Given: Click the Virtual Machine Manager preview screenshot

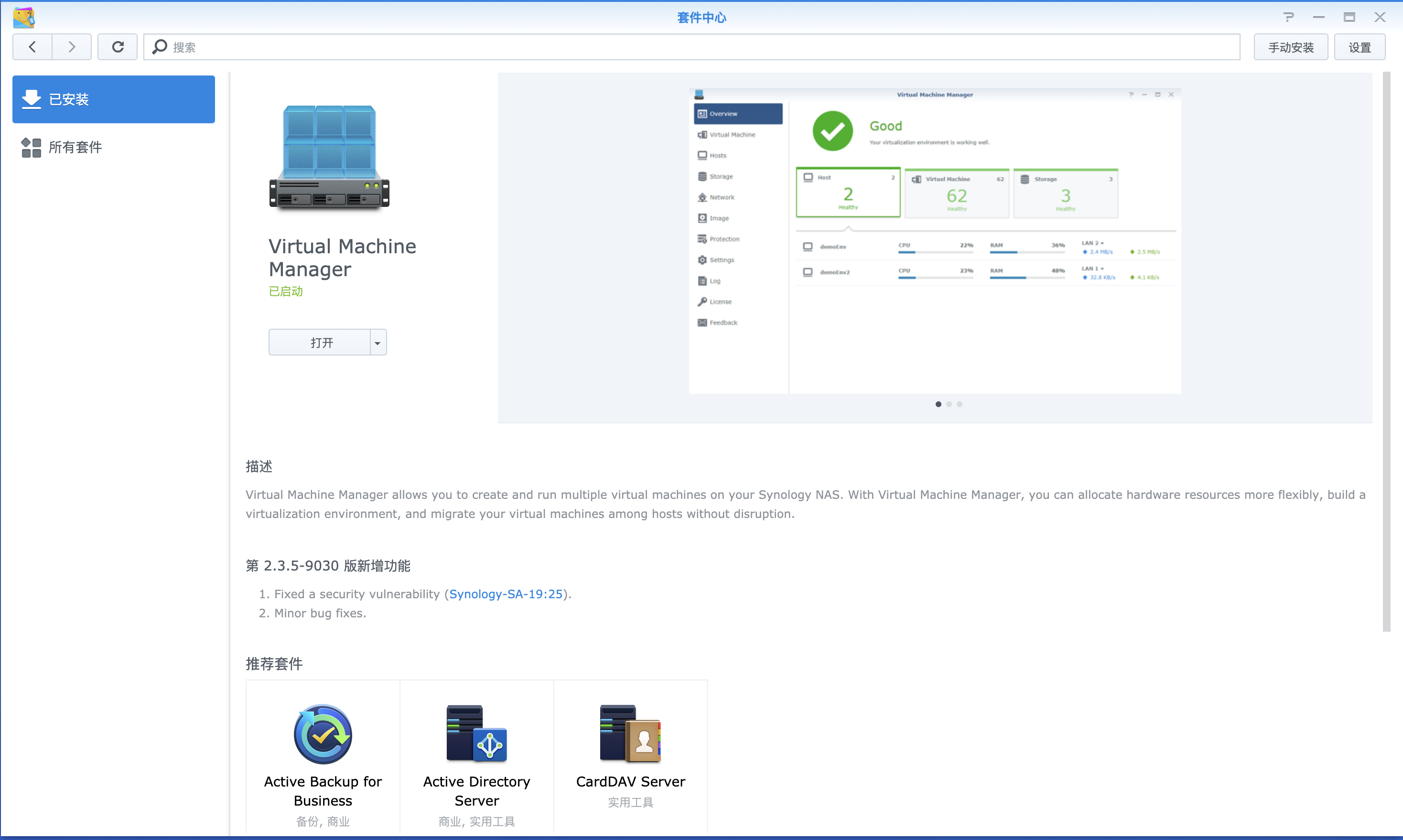Looking at the screenshot, I should pyautogui.click(x=935, y=240).
